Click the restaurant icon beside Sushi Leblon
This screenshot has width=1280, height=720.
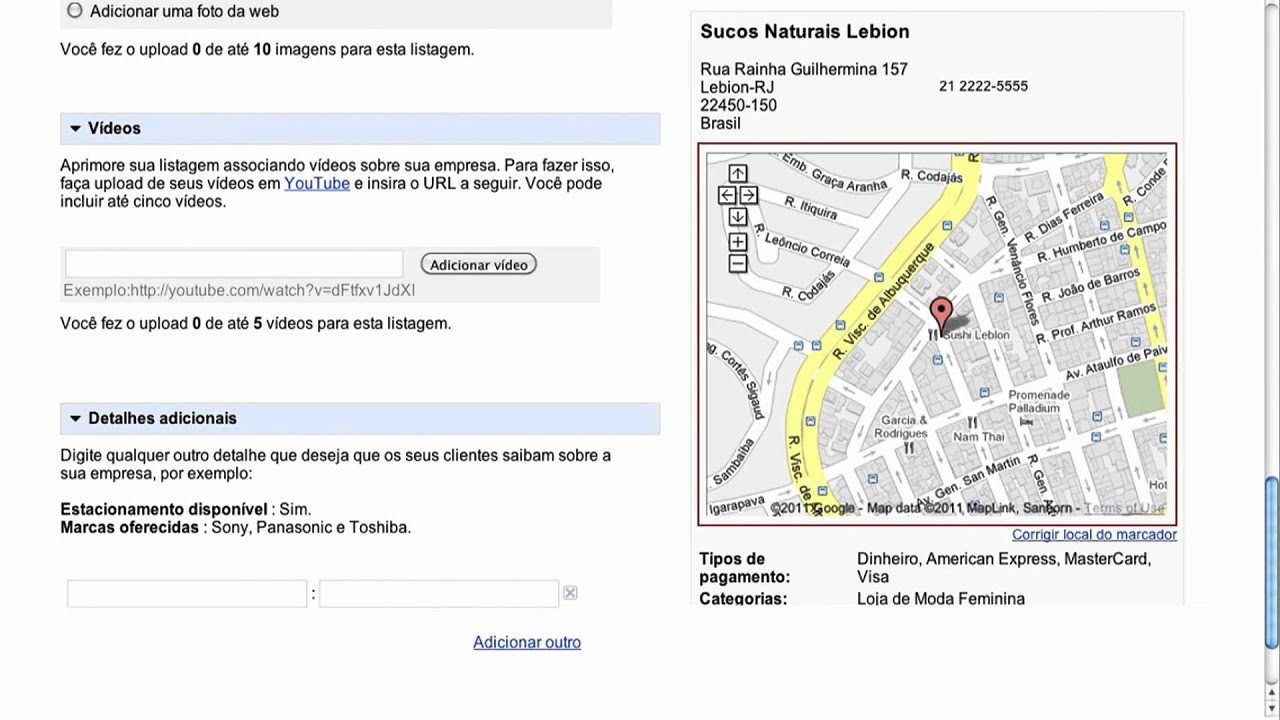pos(934,335)
